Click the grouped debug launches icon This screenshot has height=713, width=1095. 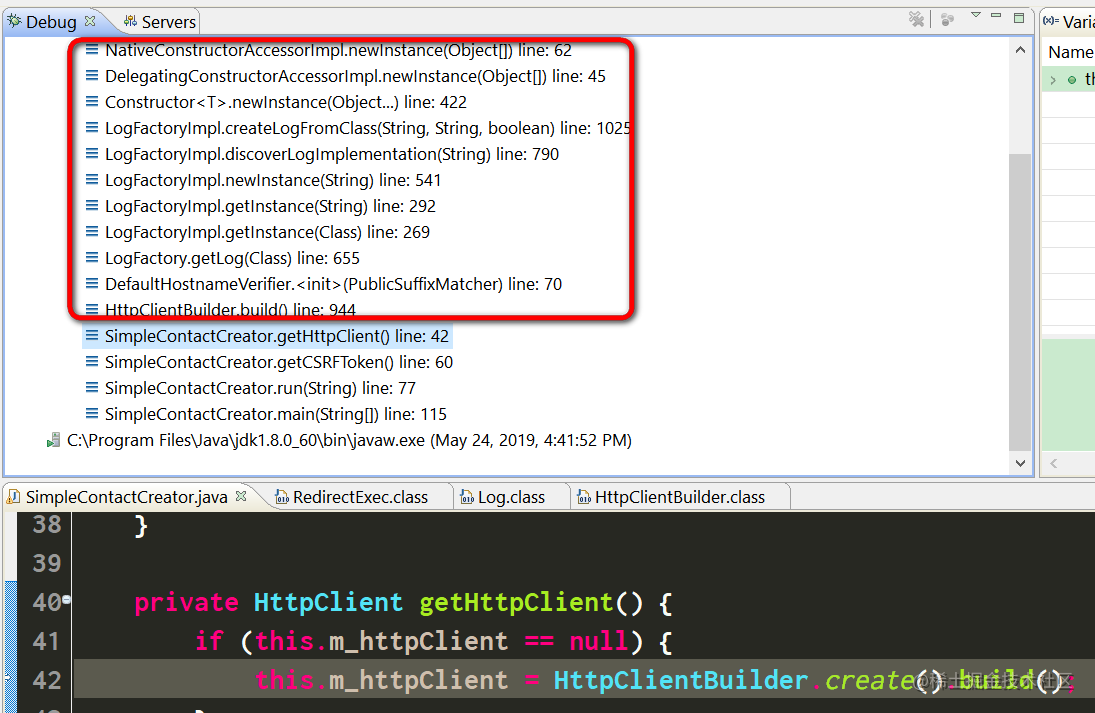(947, 20)
